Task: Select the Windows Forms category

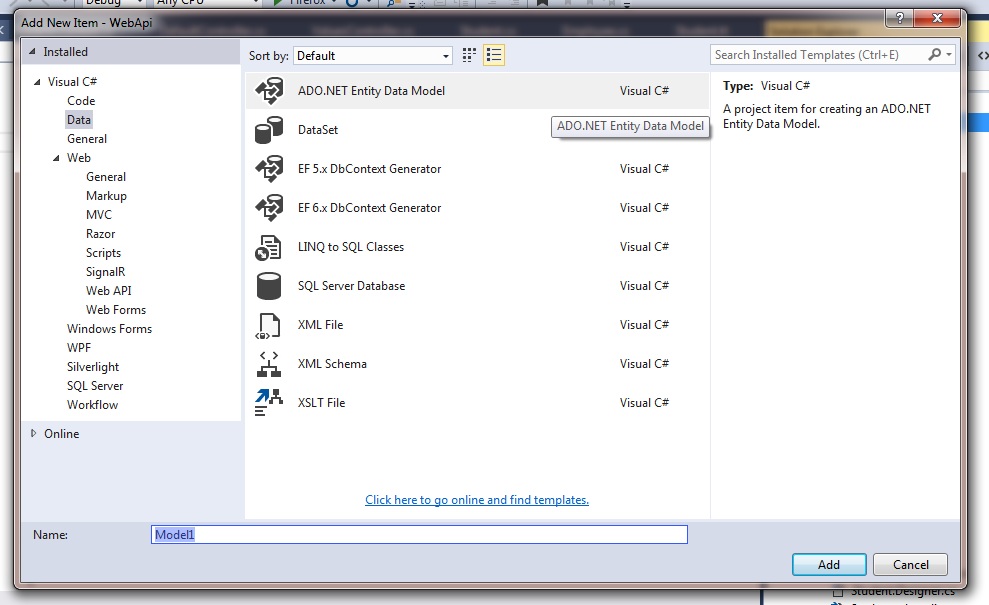Action: pyautogui.click(x=109, y=329)
